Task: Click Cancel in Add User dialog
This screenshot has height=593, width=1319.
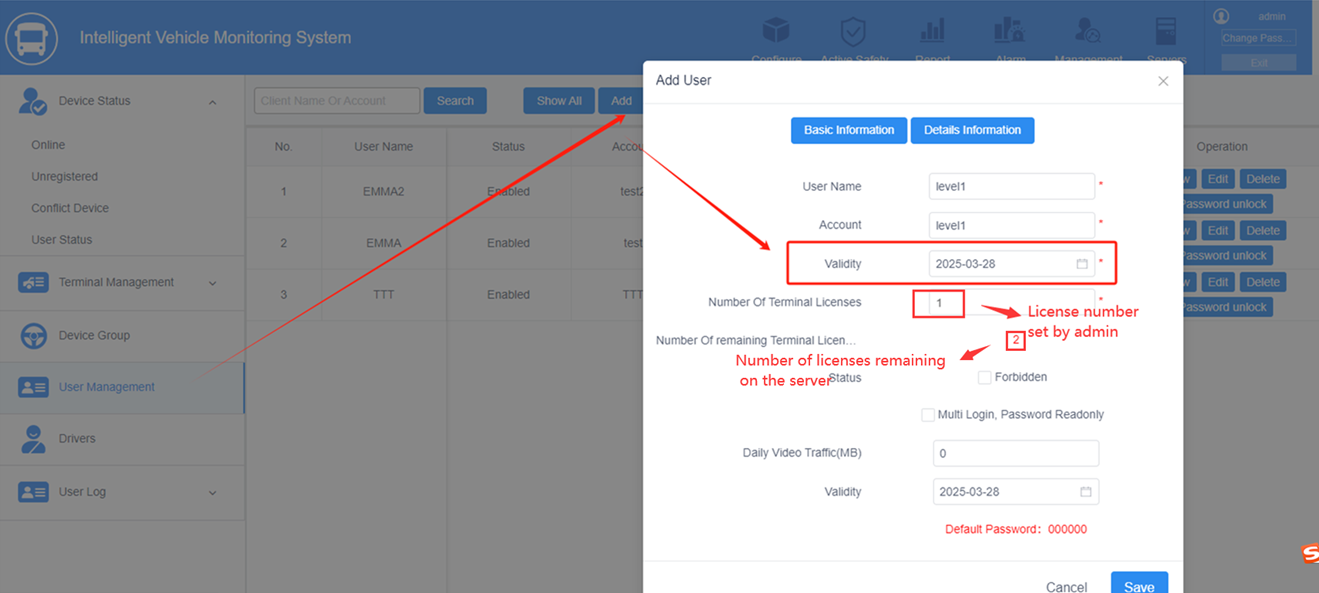Action: pyautogui.click(x=1066, y=587)
